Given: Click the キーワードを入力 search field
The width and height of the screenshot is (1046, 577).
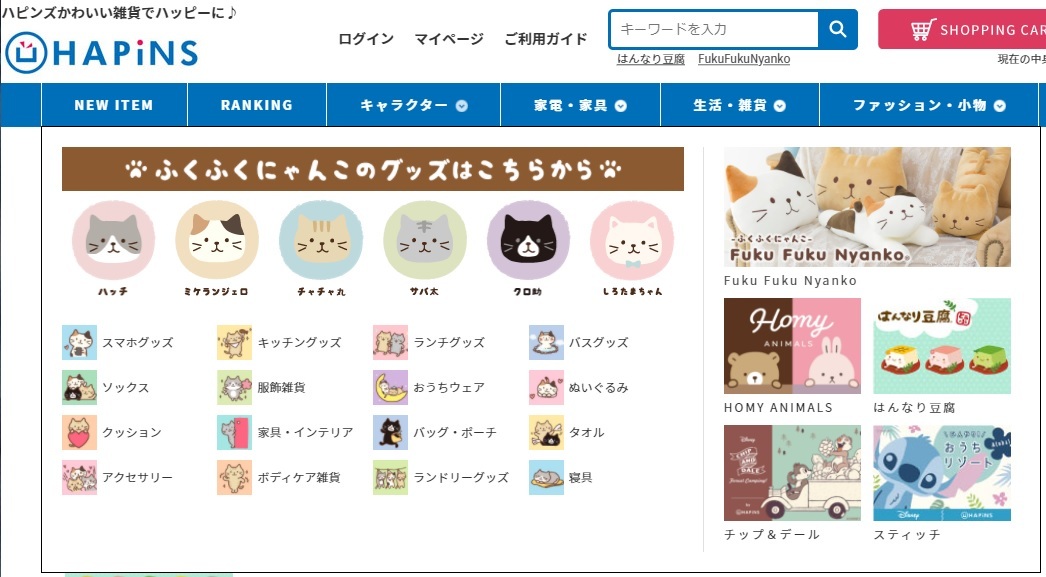Looking at the screenshot, I should point(714,29).
